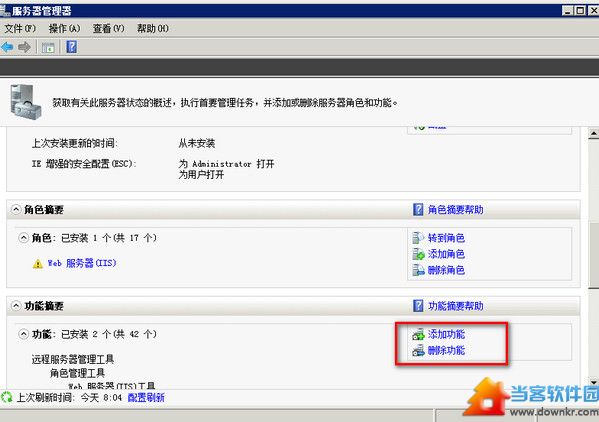Click the blue Help question mark toolbar icon
The height and width of the screenshot is (422, 599).
(x=71, y=47)
